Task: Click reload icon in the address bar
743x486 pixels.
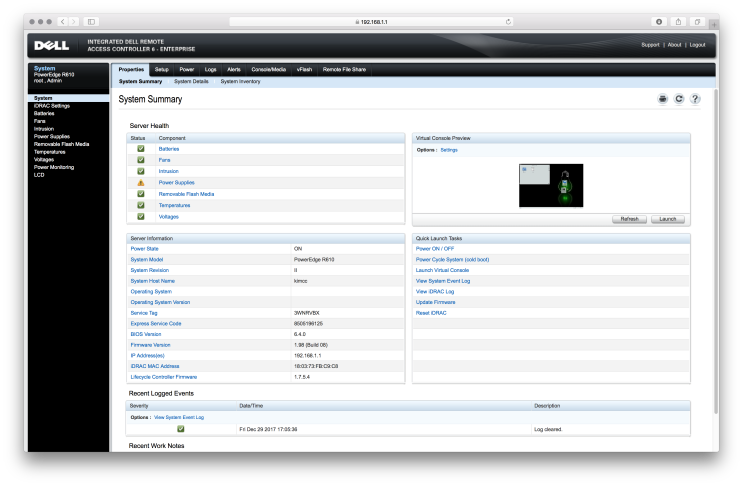Action: pyautogui.click(x=508, y=21)
